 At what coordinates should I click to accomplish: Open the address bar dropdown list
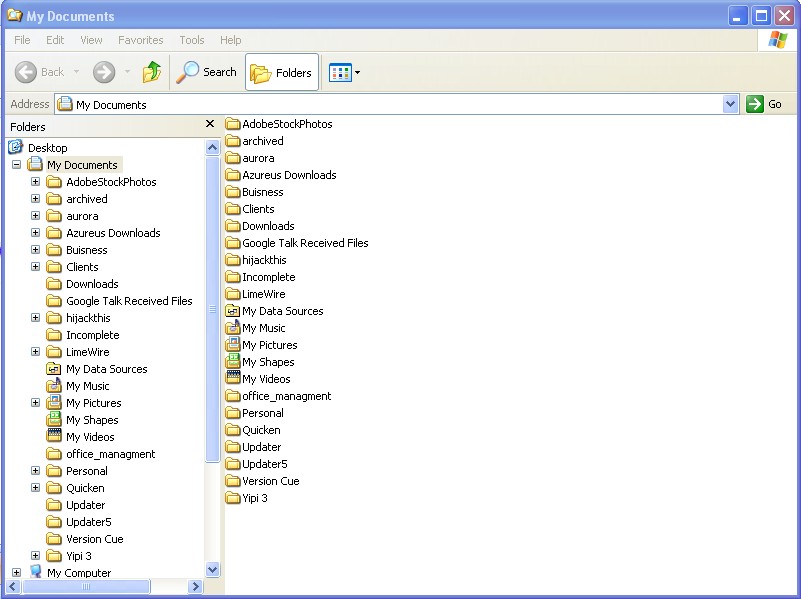pos(731,103)
